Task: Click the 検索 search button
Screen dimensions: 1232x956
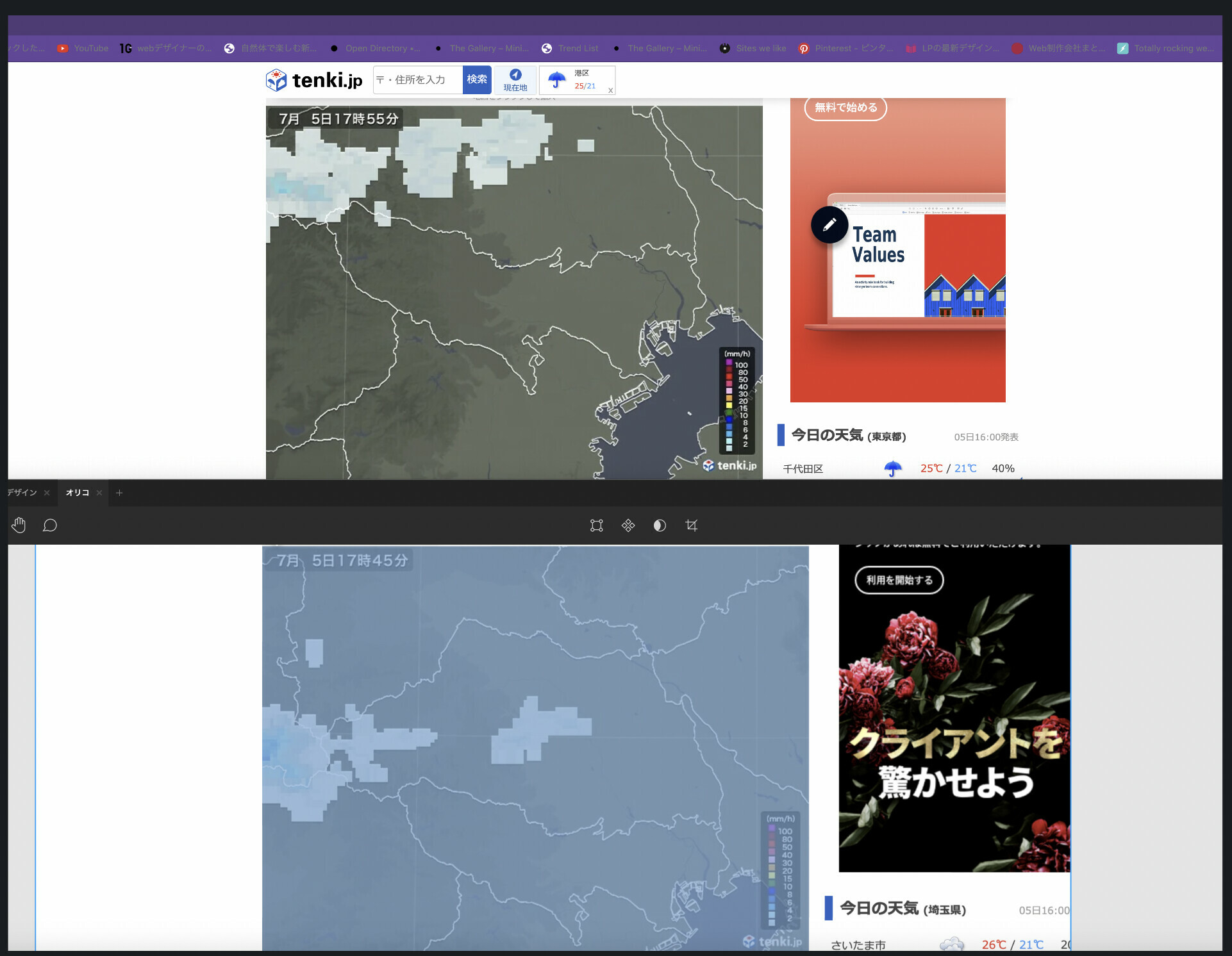Action: click(477, 79)
